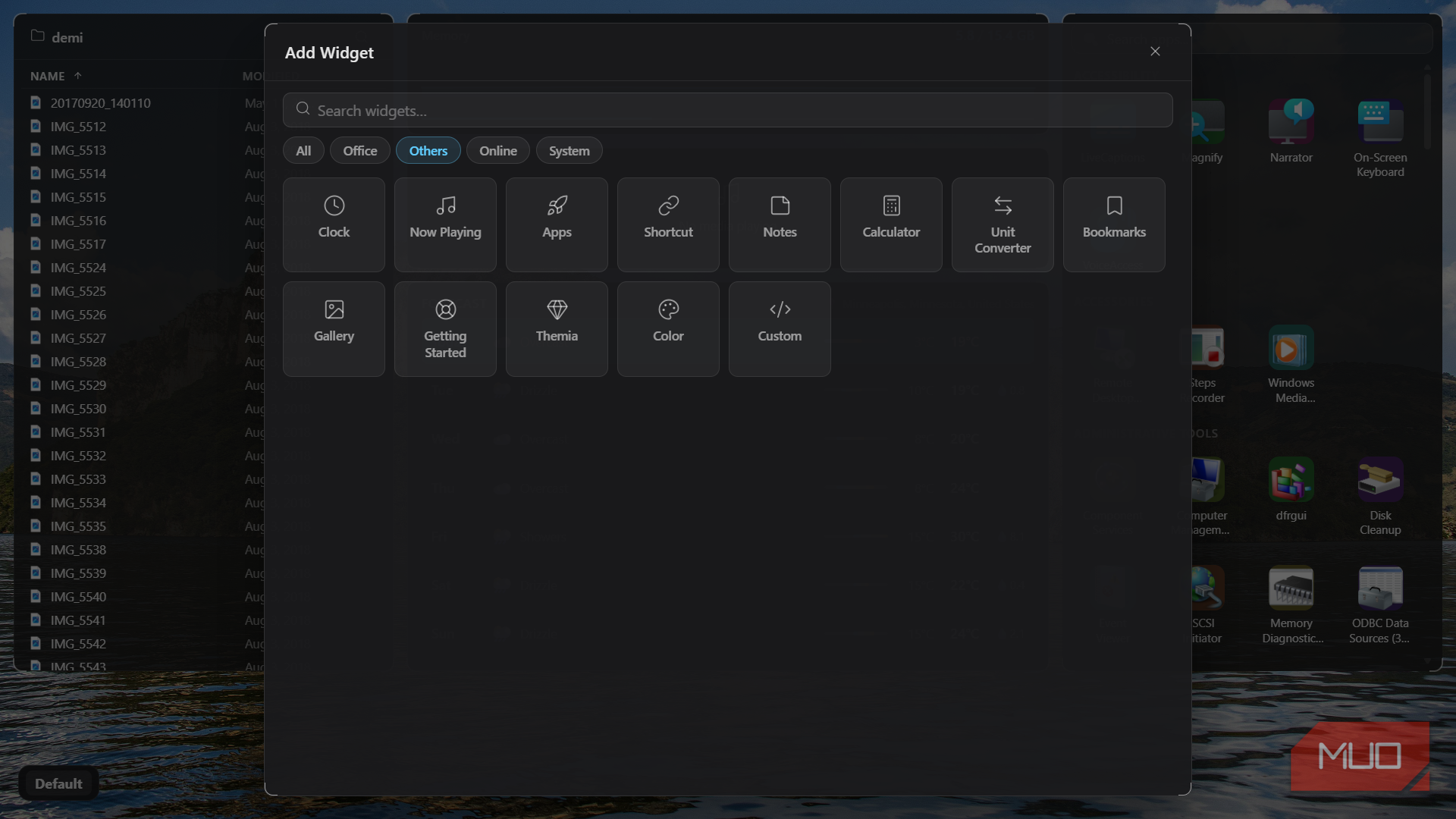
Task: Add the Clock widget
Action: (334, 224)
